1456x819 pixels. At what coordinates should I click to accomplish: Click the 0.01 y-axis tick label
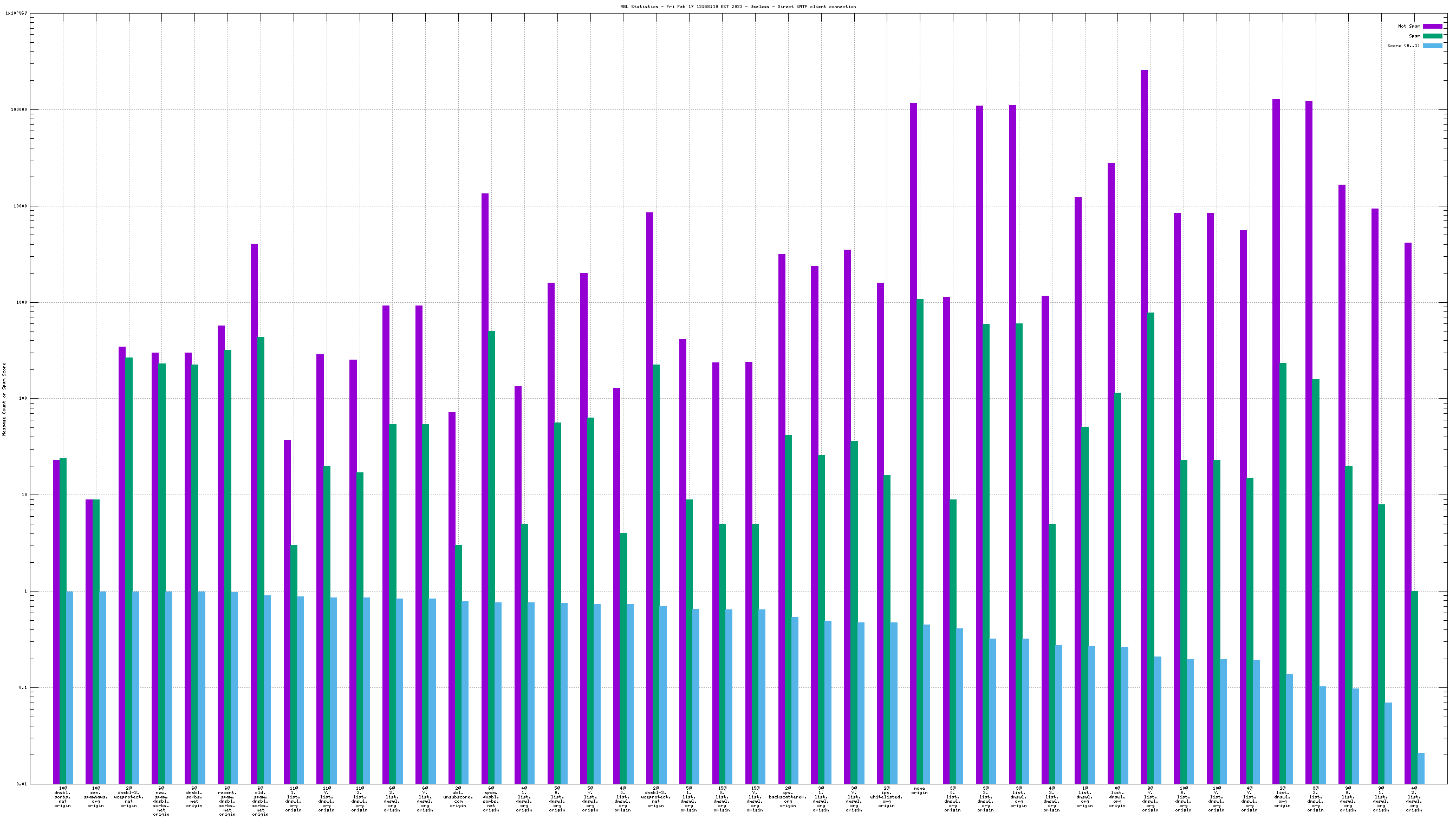tap(22, 784)
